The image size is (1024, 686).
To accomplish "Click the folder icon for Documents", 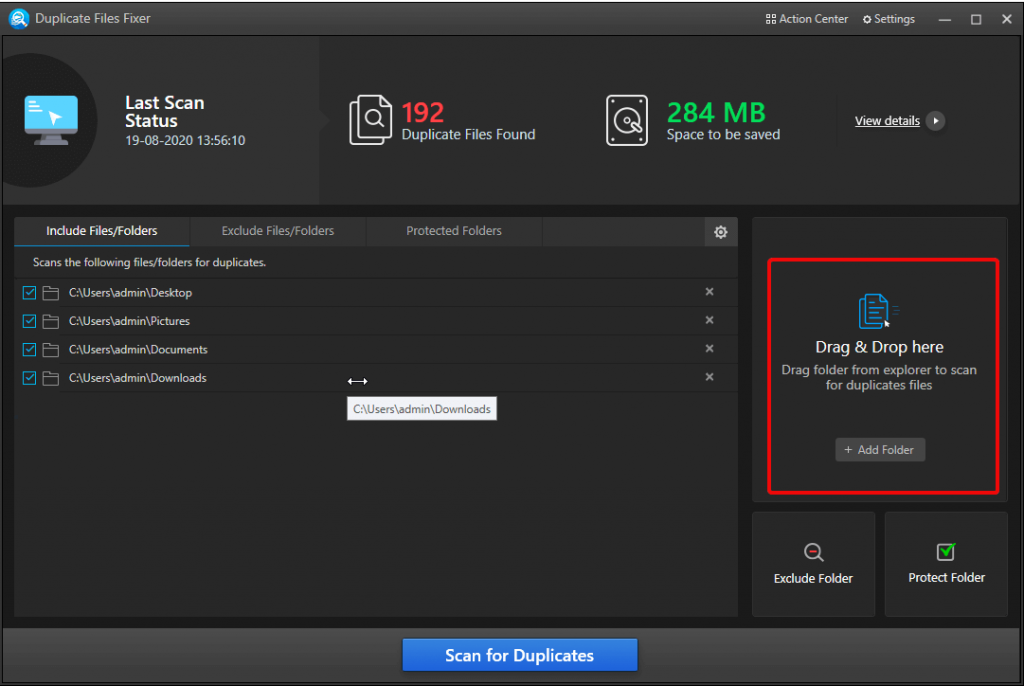I will pyautogui.click(x=51, y=350).
